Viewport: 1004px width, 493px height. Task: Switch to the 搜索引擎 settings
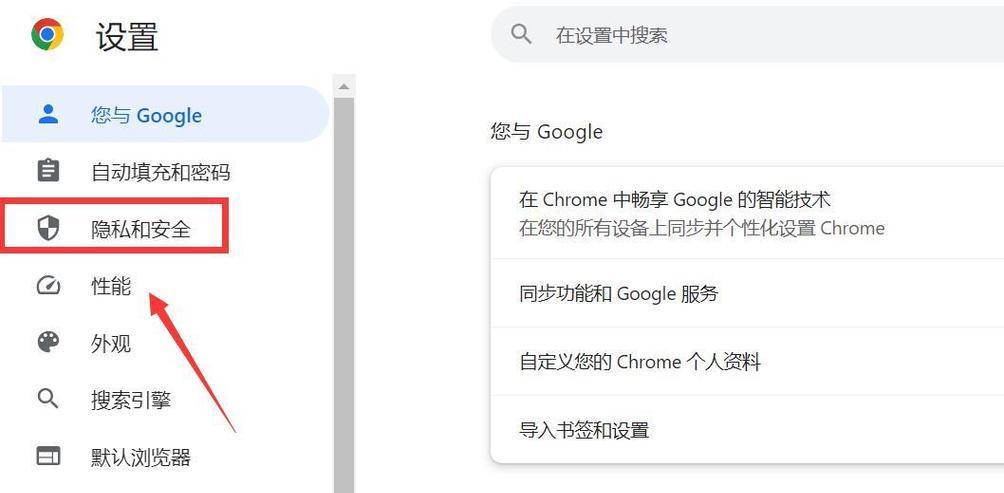click(x=131, y=400)
